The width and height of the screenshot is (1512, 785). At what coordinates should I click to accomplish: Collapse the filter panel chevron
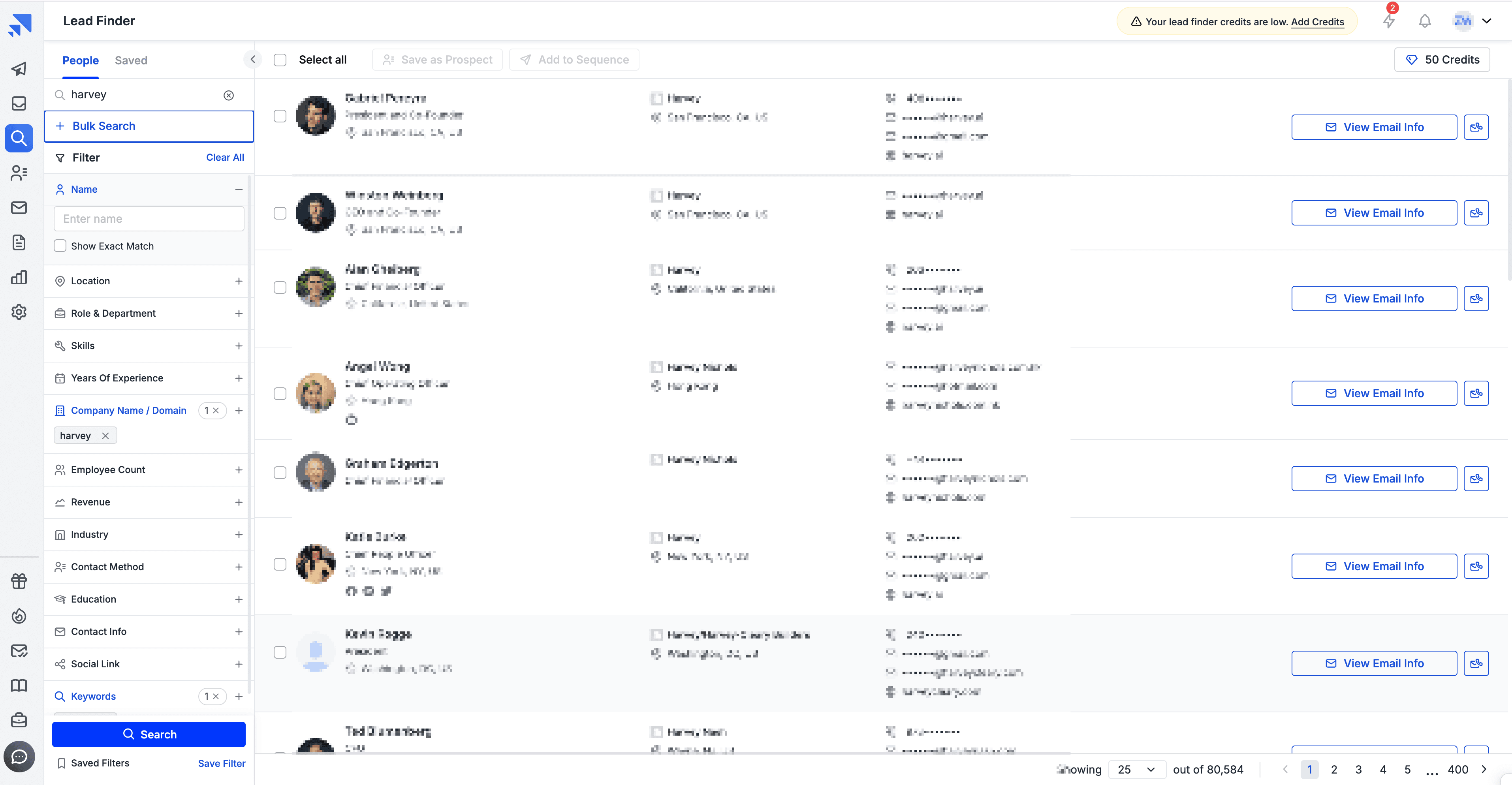(252, 59)
